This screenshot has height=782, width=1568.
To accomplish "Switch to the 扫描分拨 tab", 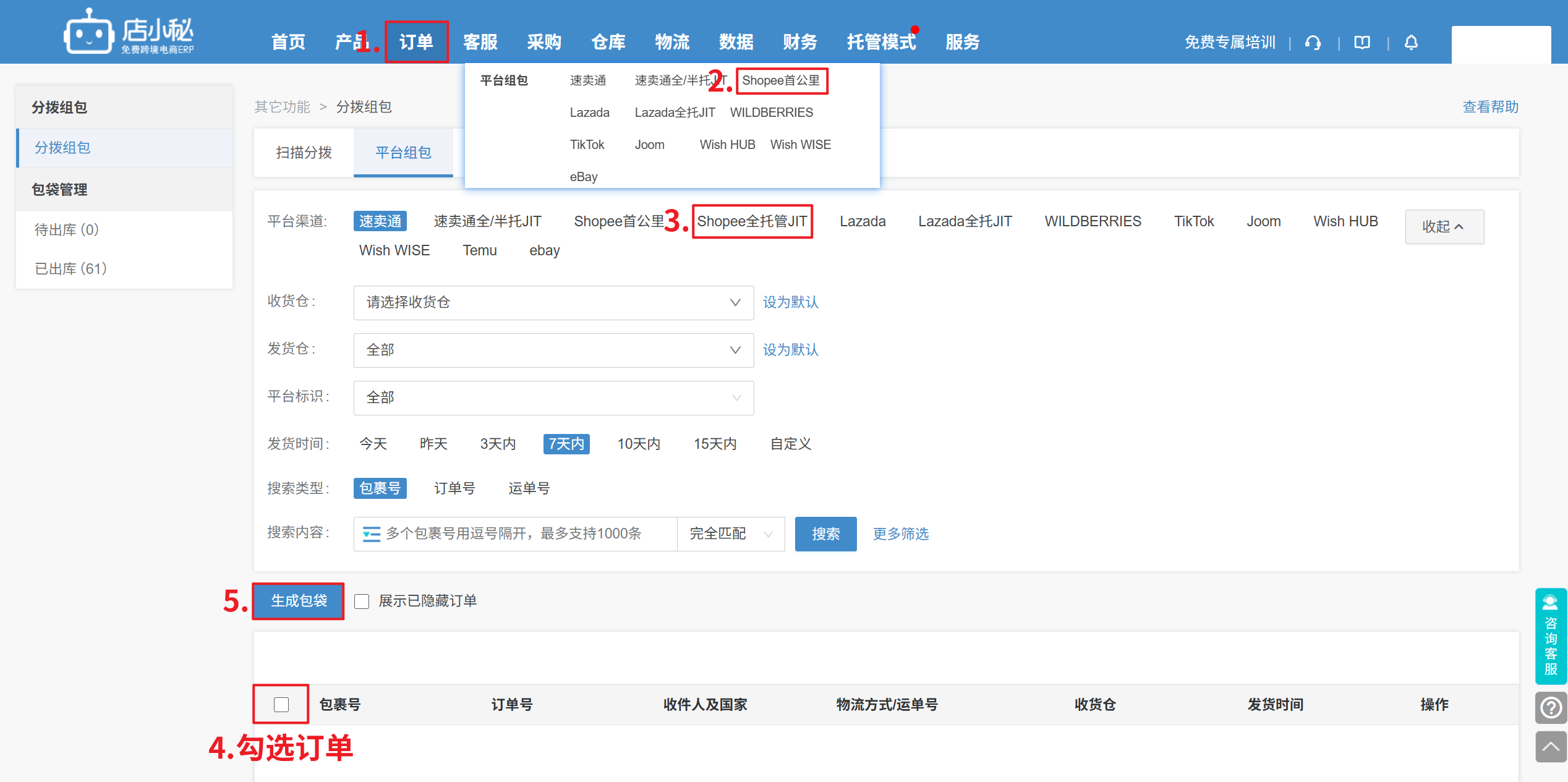I will pyautogui.click(x=304, y=153).
